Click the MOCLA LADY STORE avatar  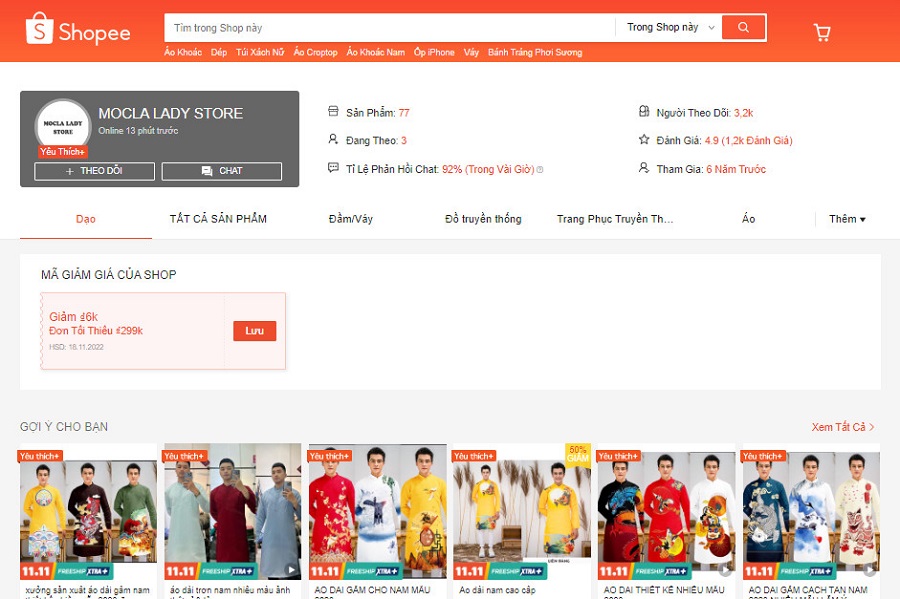pos(63,127)
